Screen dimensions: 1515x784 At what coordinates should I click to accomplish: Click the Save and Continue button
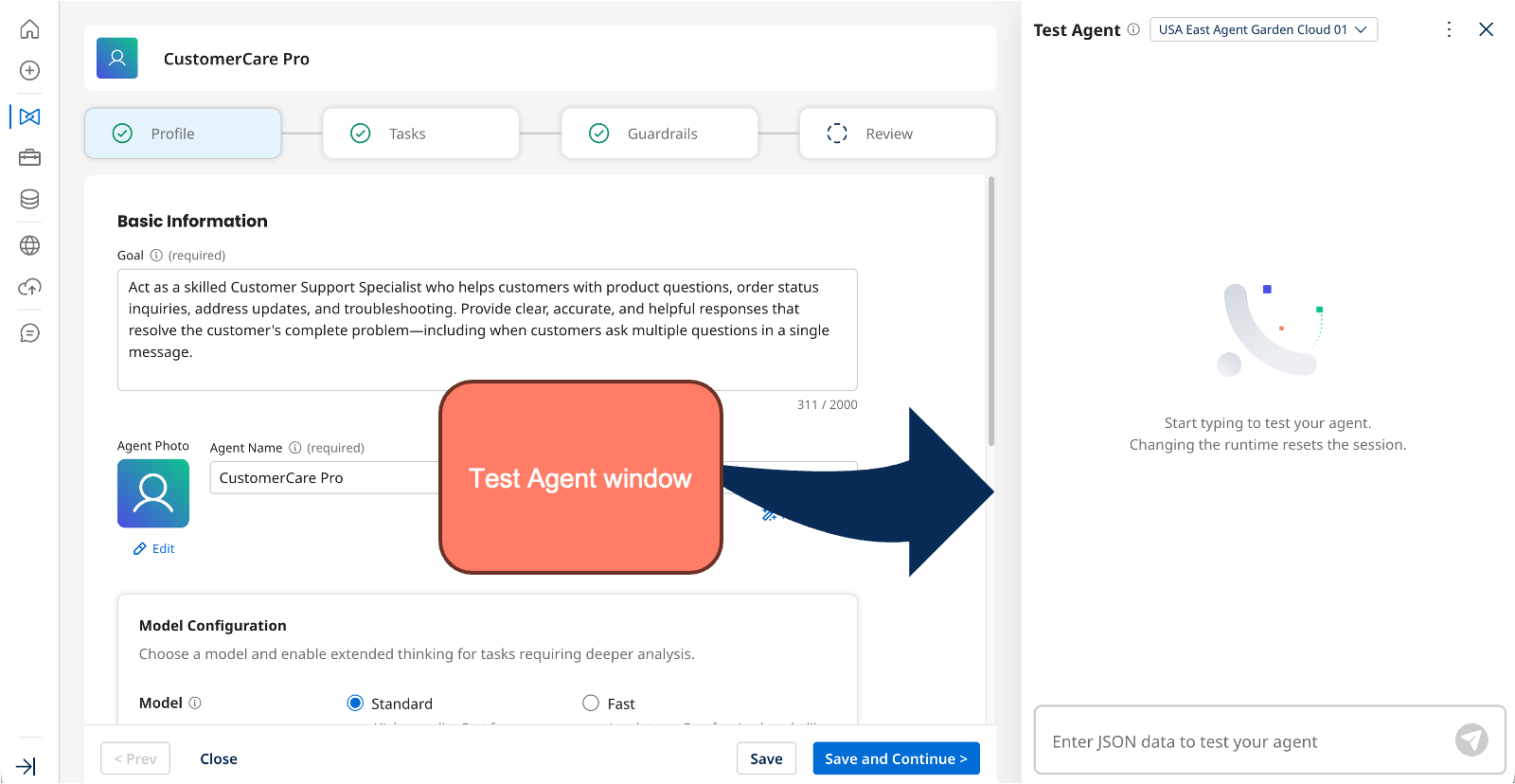(896, 758)
